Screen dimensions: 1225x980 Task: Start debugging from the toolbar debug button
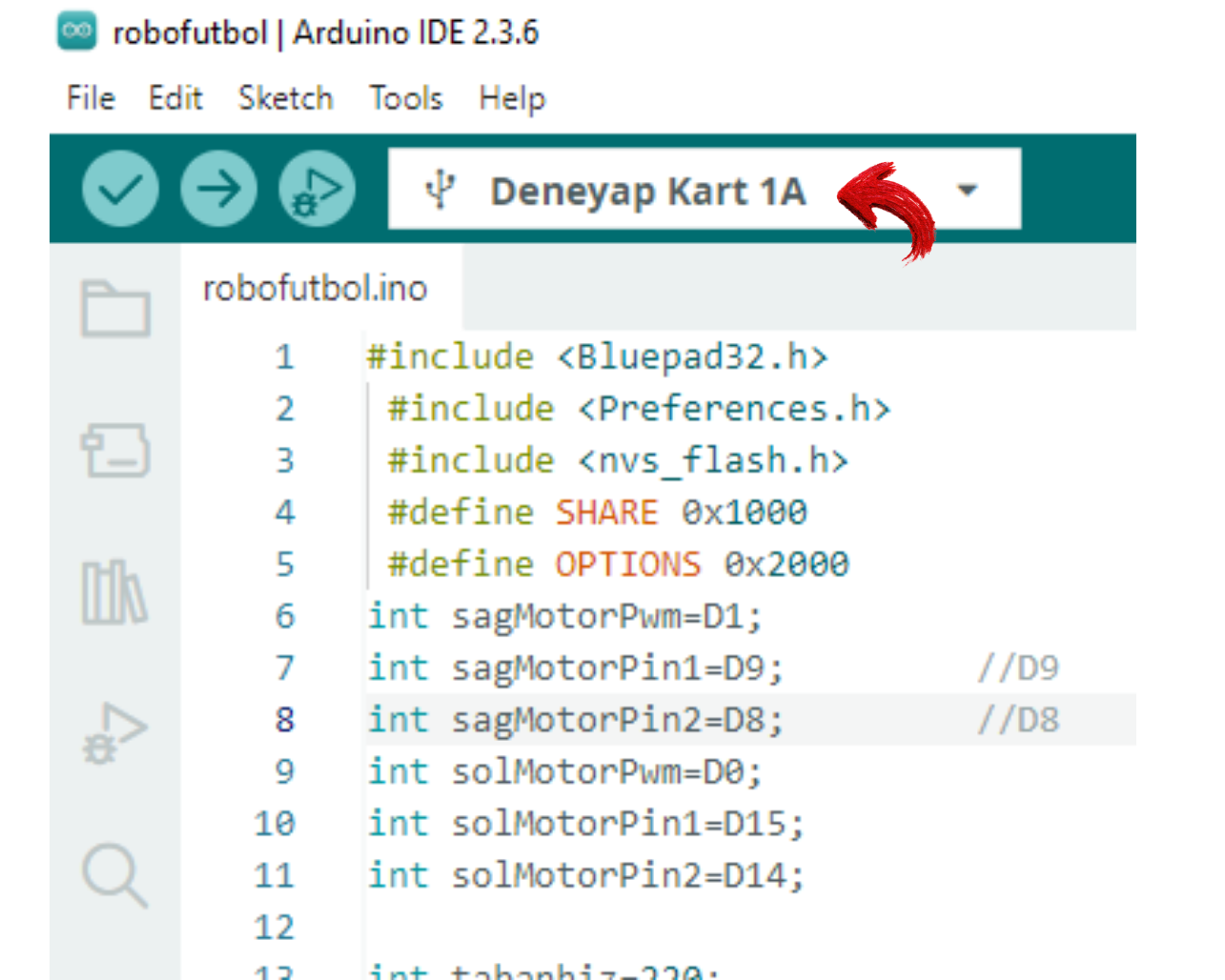tap(316, 190)
